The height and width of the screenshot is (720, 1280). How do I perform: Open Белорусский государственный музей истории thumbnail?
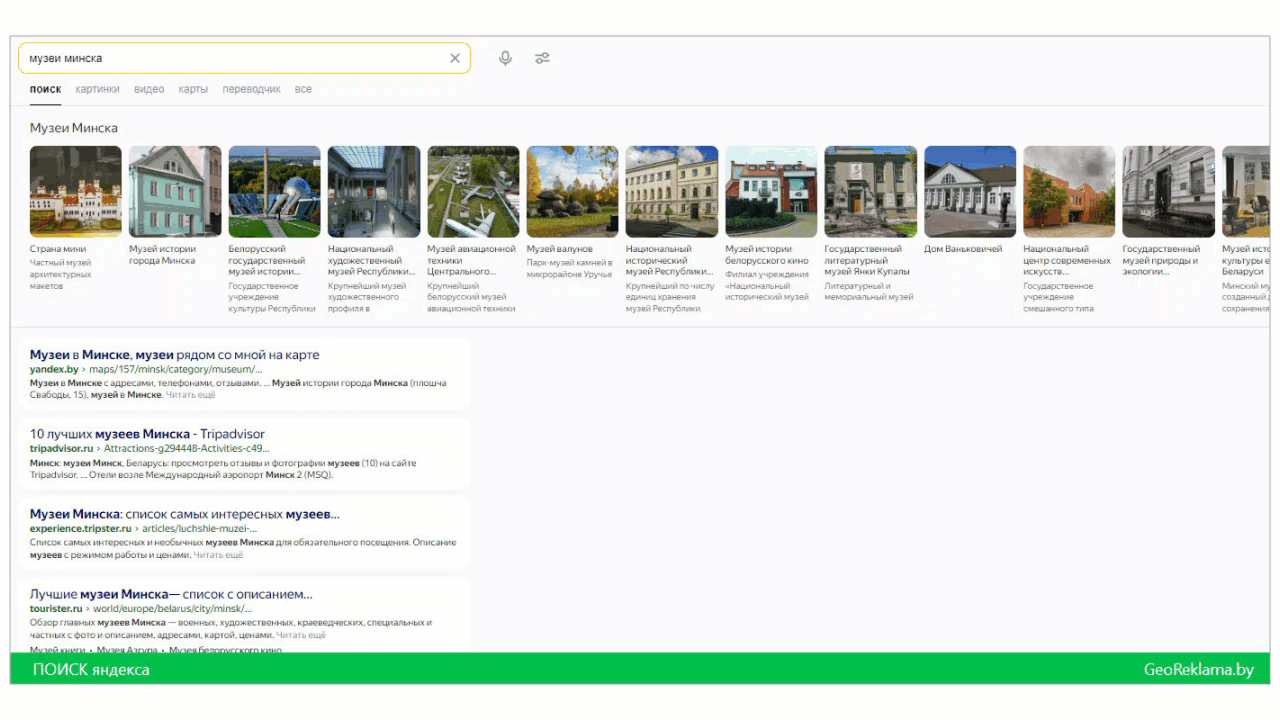point(274,191)
